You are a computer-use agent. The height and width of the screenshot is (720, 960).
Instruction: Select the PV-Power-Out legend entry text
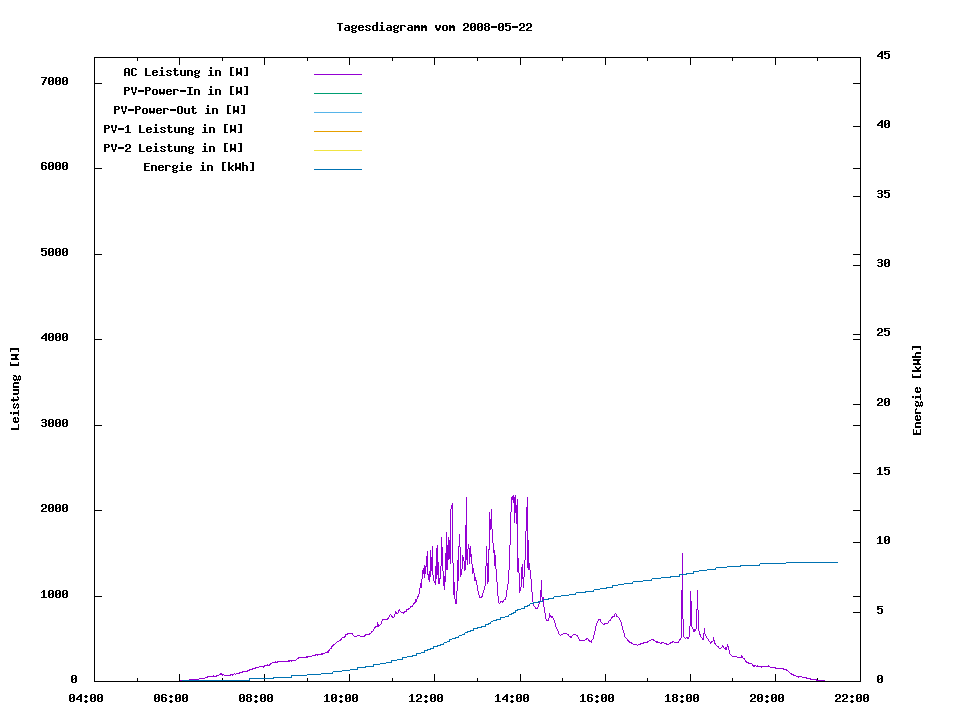click(x=180, y=110)
